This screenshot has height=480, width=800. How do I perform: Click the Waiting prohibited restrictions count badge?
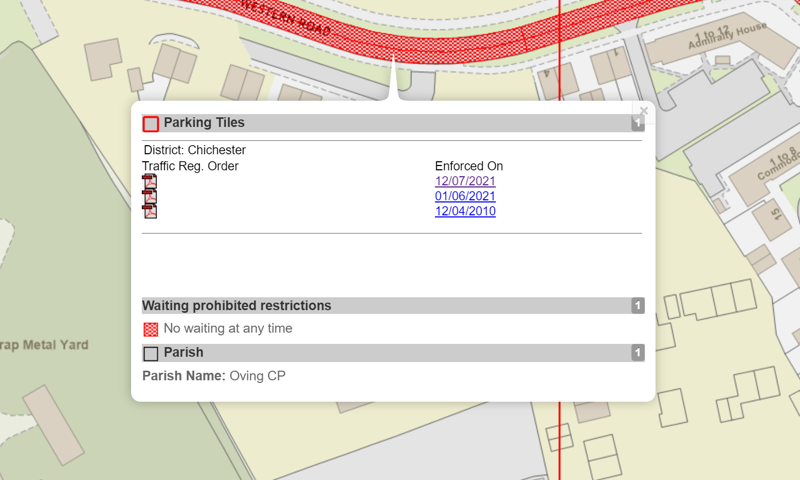pyautogui.click(x=637, y=306)
